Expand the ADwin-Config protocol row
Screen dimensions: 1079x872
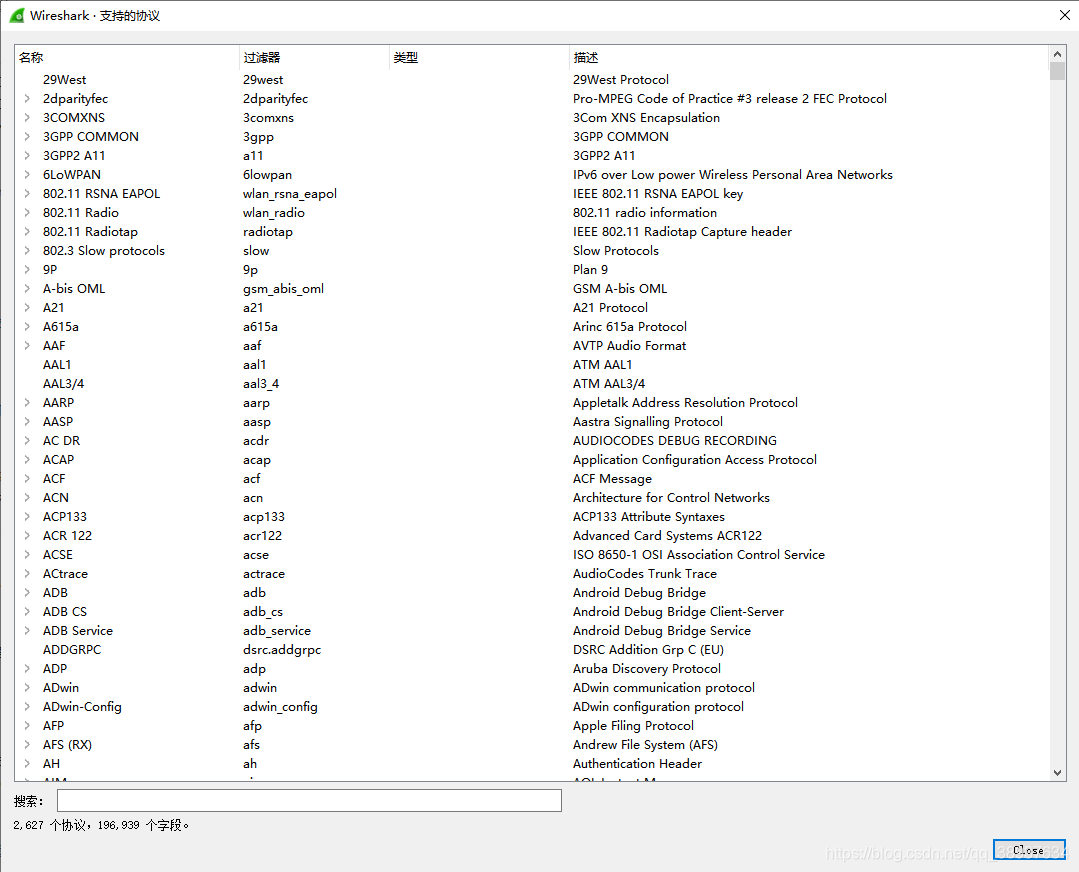coord(28,706)
